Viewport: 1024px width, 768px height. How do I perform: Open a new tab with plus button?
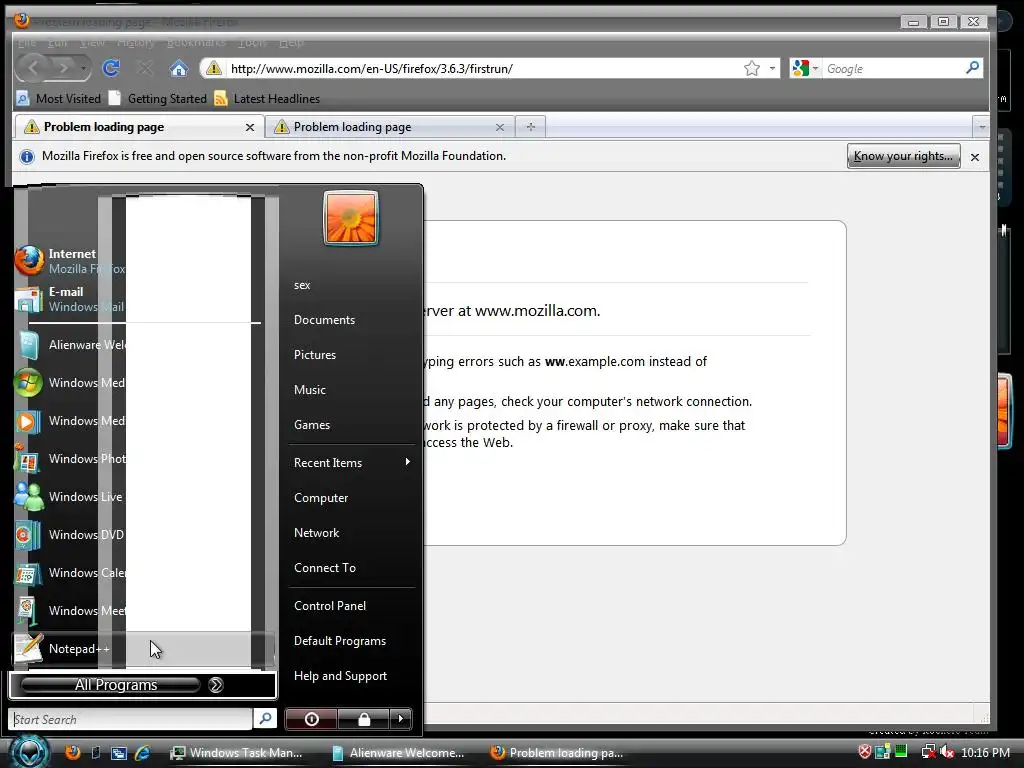[530, 127]
